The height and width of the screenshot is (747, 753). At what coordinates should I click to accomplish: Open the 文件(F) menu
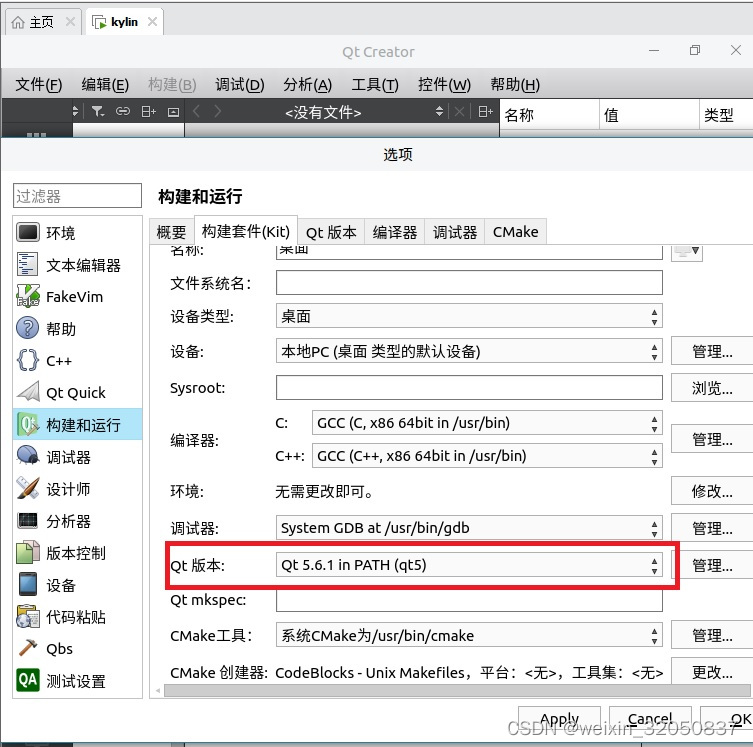click(38, 85)
